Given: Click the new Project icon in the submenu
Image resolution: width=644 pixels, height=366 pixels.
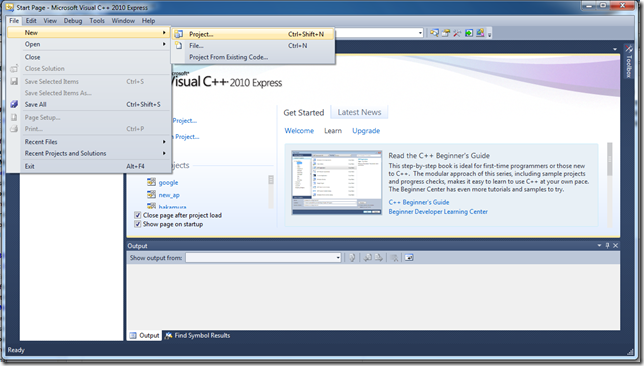Looking at the screenshot, I should [x=179, y=34].
